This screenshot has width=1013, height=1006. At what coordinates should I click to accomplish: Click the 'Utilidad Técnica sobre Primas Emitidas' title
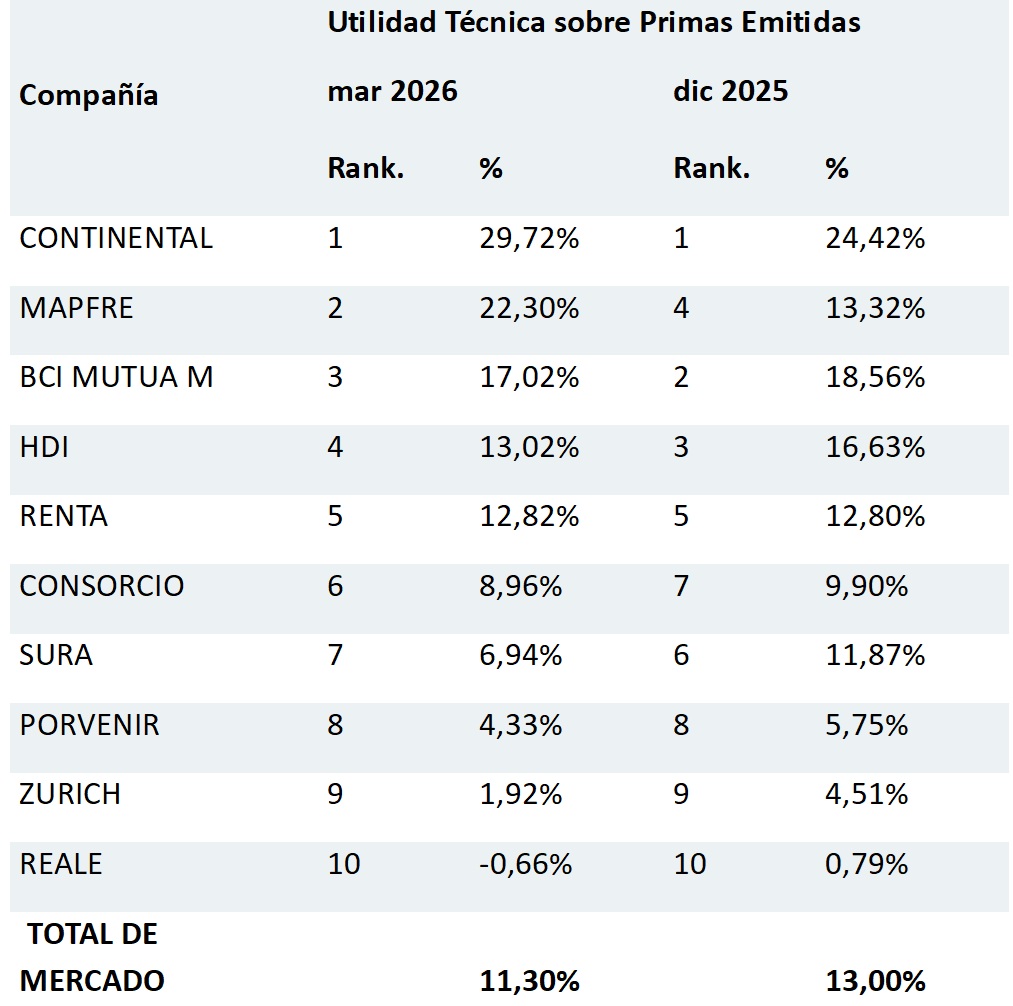point(594,23)
